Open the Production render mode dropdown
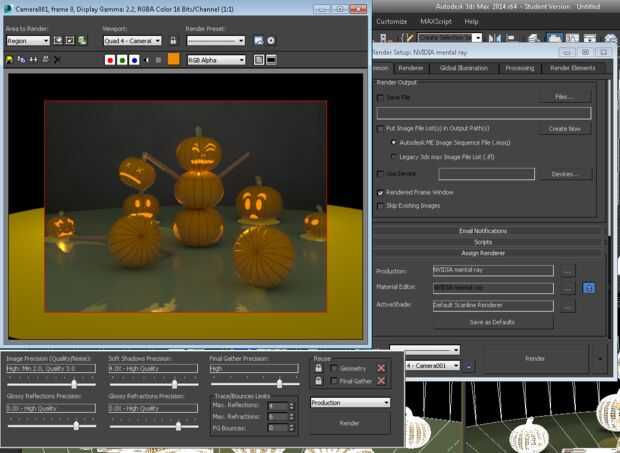Viewport: 620px width, 453px height. click(349, 403)
